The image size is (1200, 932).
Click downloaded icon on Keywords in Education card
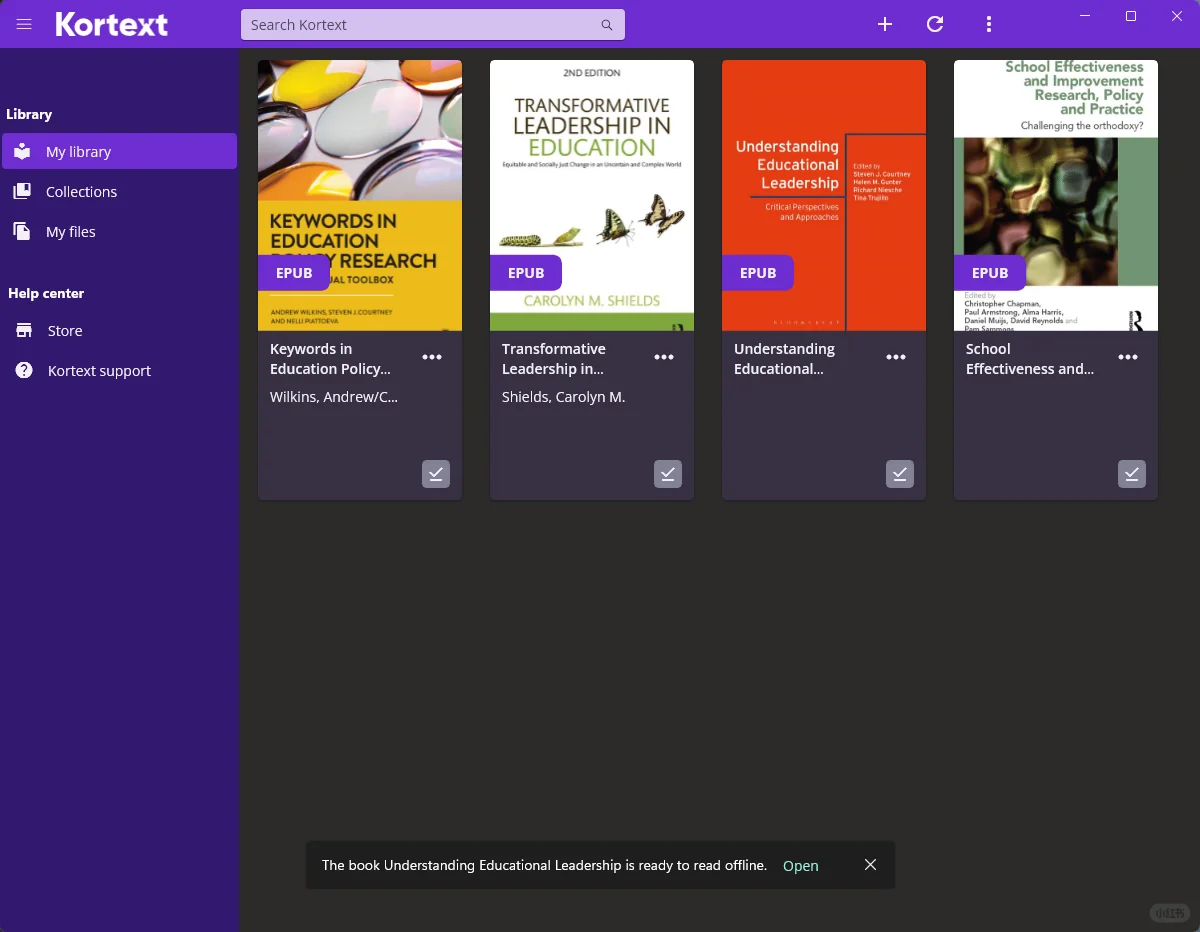tap(436, 474)
